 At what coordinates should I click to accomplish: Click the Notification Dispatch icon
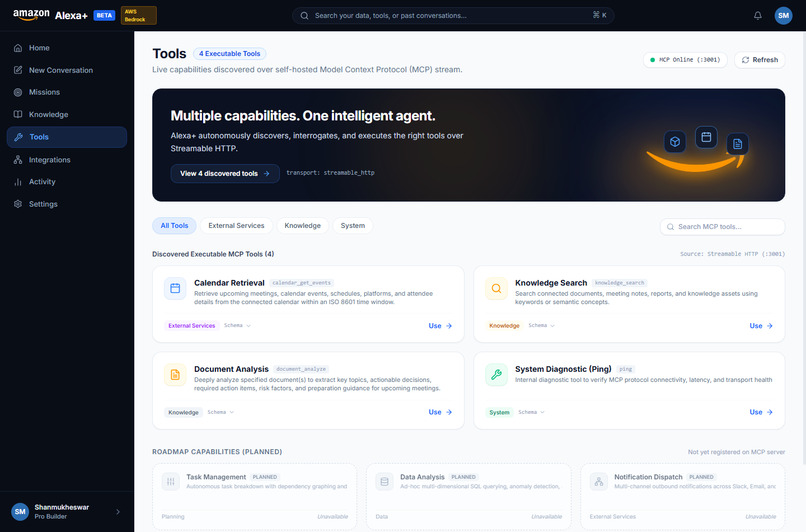pyautogui.click(x=598, y=482)
